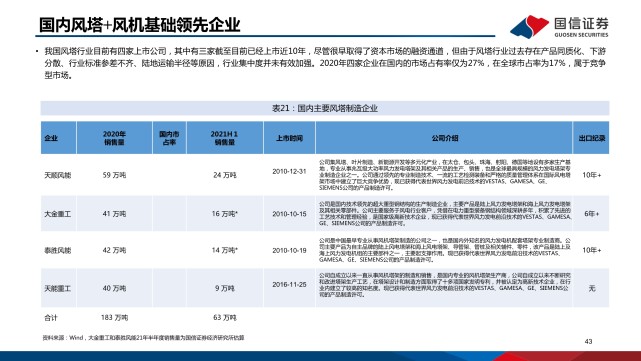
Task: Click the table caption 表21：国内主要风塔制造企业
Action: coord(325,108)
